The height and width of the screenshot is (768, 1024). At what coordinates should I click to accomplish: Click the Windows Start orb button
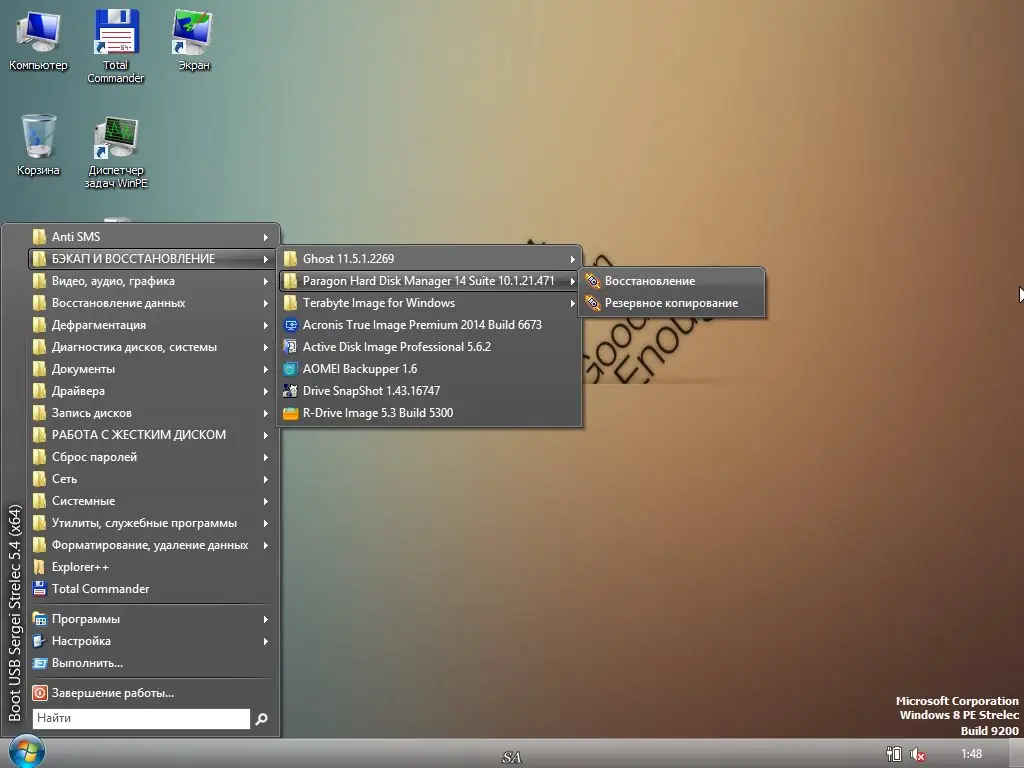pyautogui.click(x=27, y=752)
